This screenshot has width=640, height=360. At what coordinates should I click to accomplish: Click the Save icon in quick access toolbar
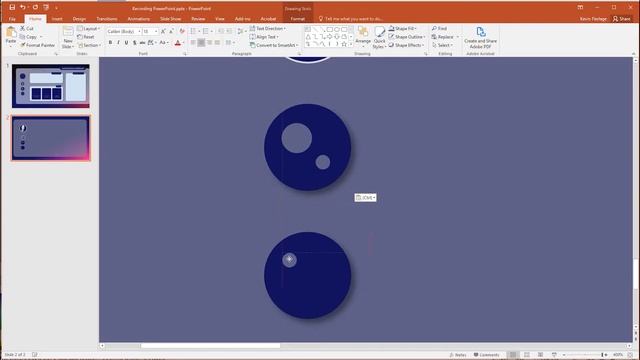click(x=12, y=7)
